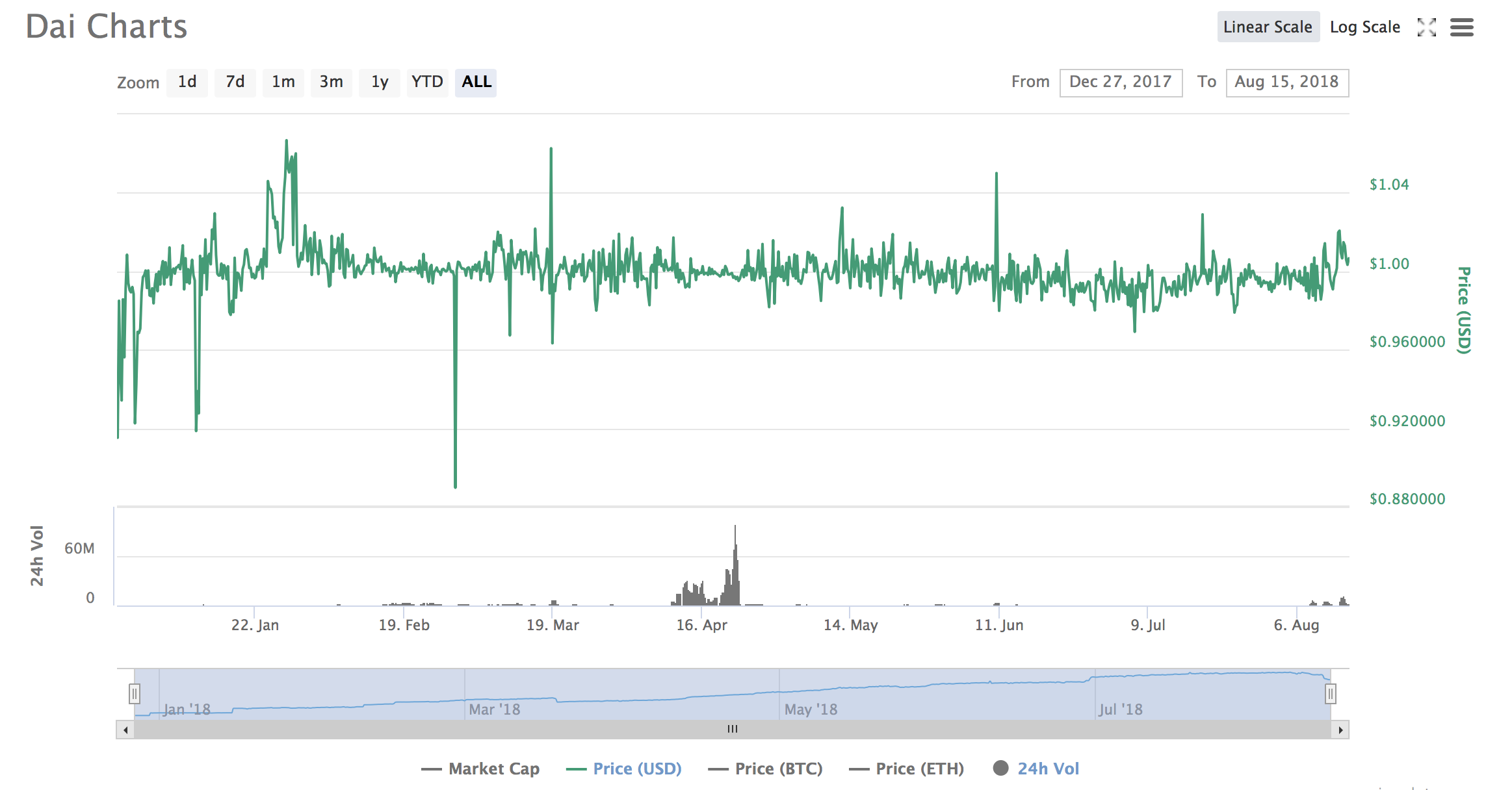Click the 9. Jul date label

(1147, 625)
